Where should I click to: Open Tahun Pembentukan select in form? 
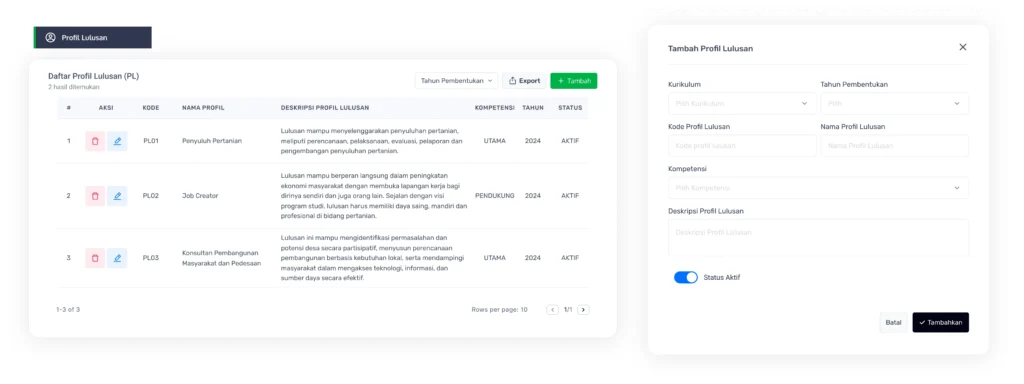click(895, 103)
